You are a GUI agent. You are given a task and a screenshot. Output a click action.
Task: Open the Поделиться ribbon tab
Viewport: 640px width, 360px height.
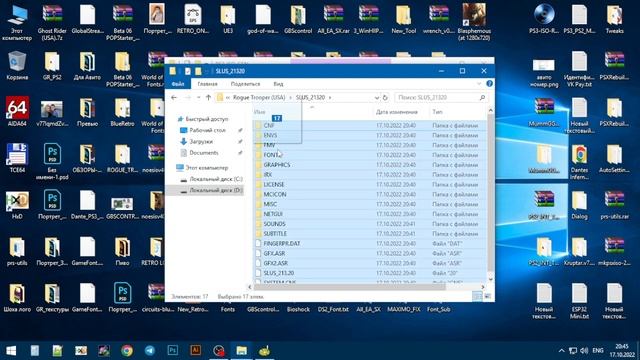coord(245,84)
